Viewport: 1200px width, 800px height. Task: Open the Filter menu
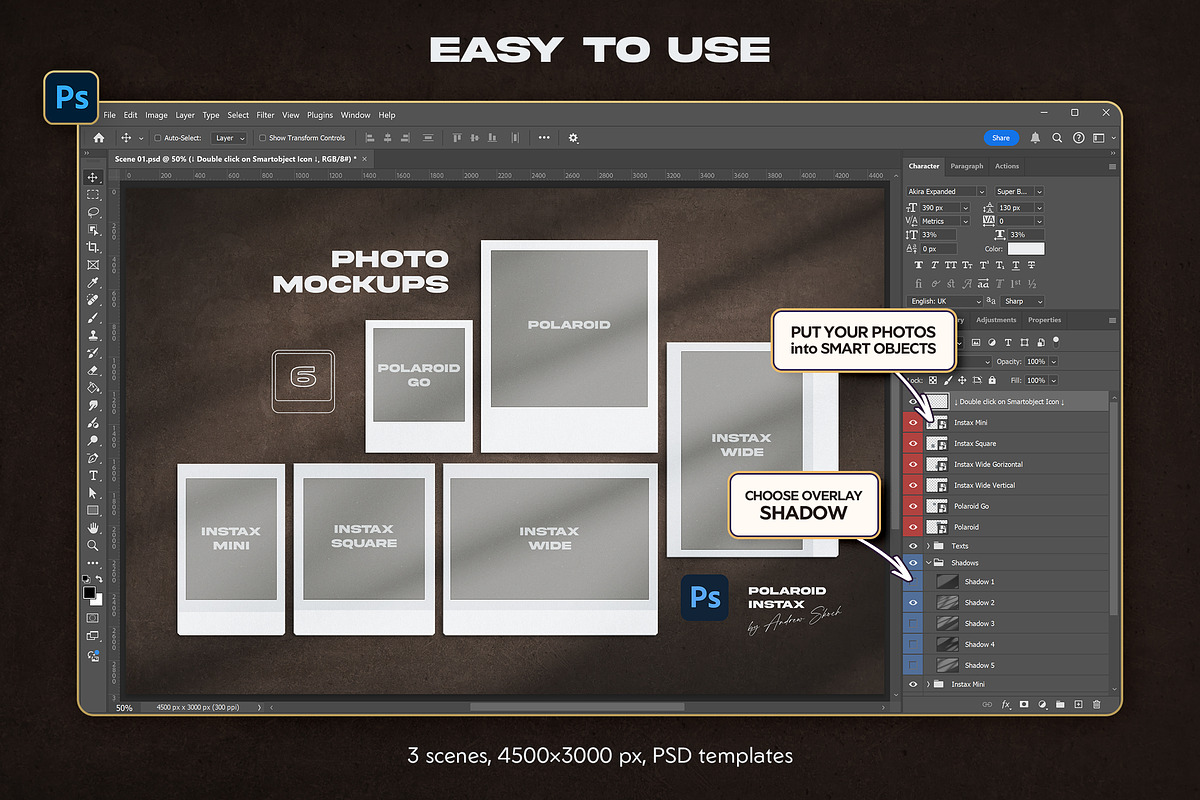tap(265, 115)
